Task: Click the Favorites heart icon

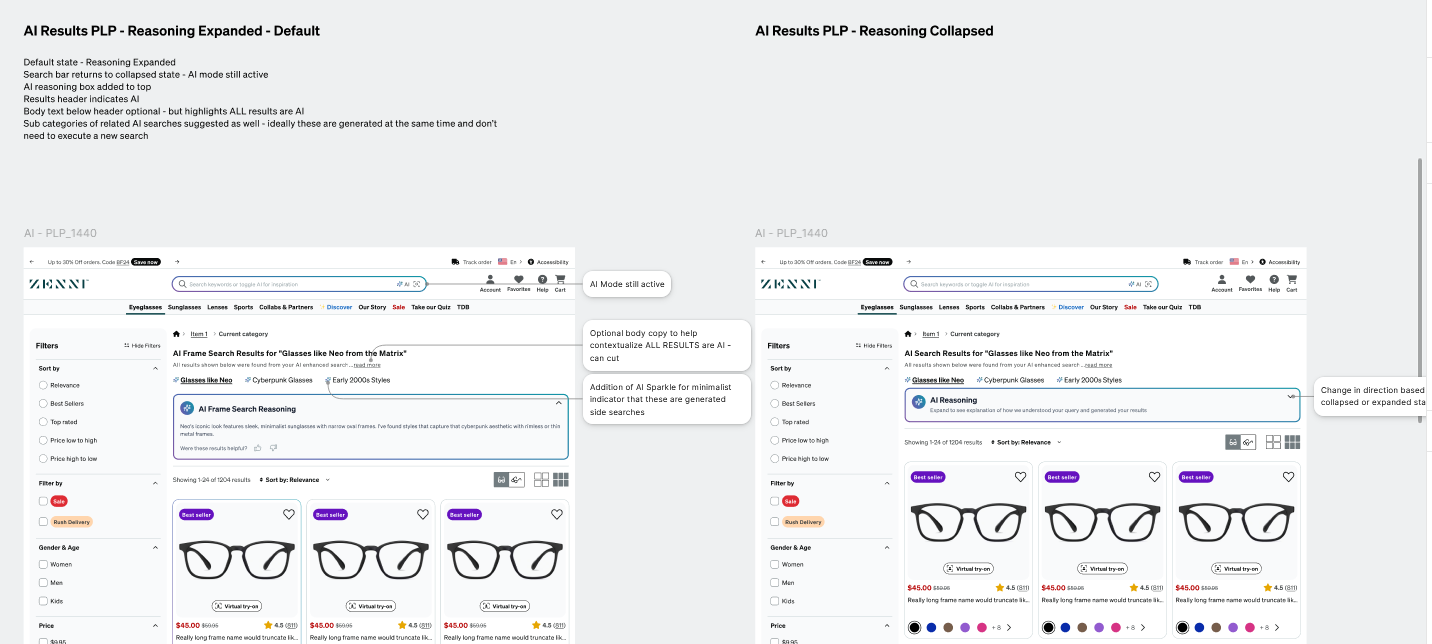Action: click(518, 281)
